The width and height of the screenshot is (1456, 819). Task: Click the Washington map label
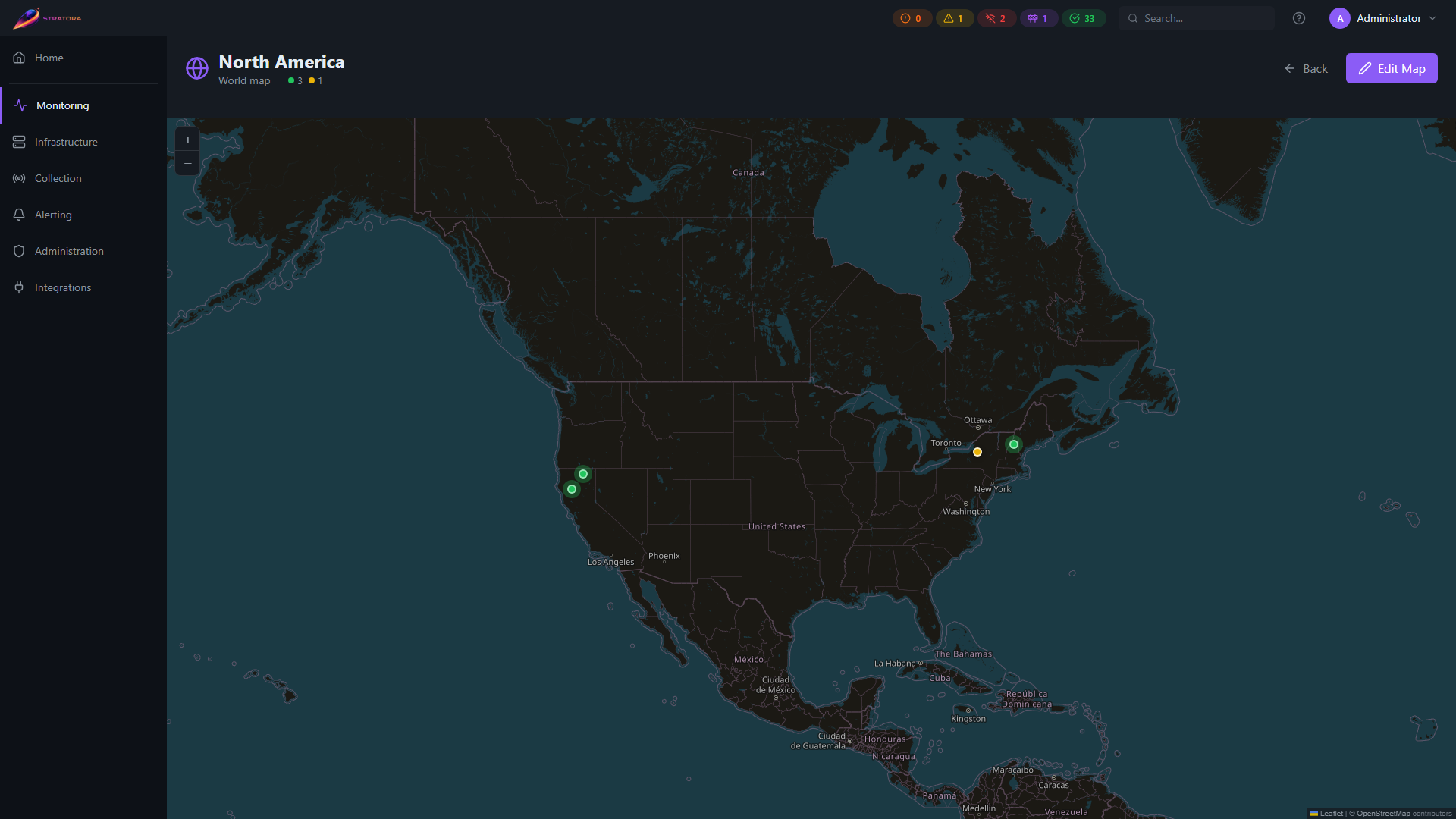tap(966, 512)
